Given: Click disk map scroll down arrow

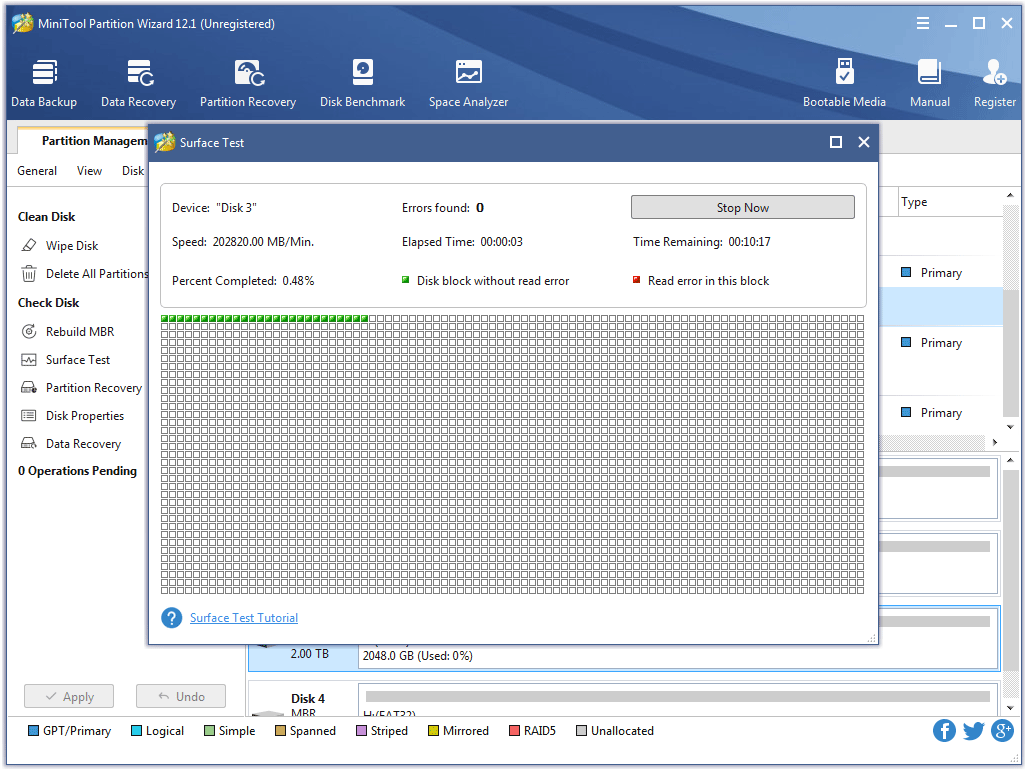Looking at the screenshot, I should click(x=1011, y=707).
